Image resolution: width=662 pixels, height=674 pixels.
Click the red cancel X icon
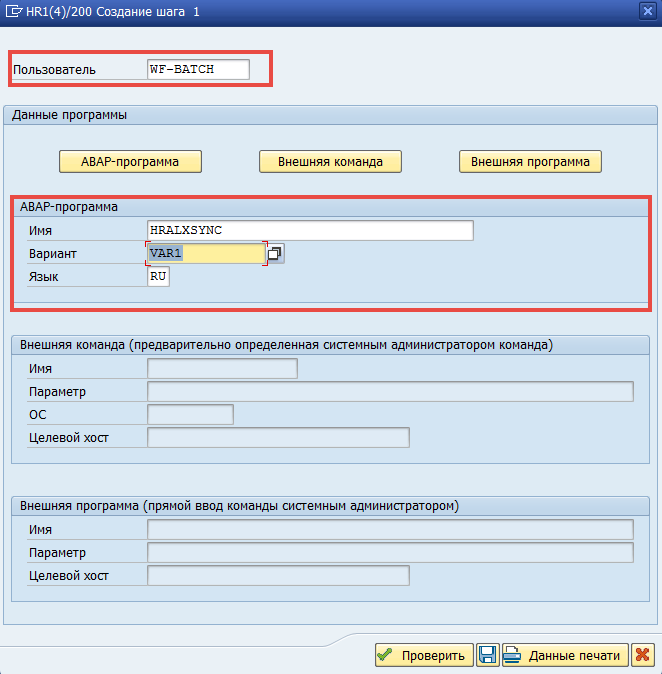[642, 655]
